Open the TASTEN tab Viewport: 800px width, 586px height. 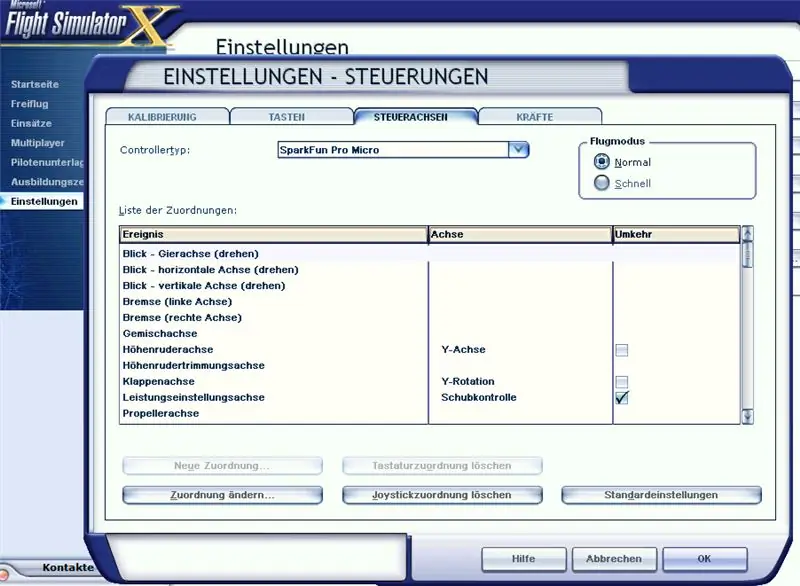click(291, 117)
